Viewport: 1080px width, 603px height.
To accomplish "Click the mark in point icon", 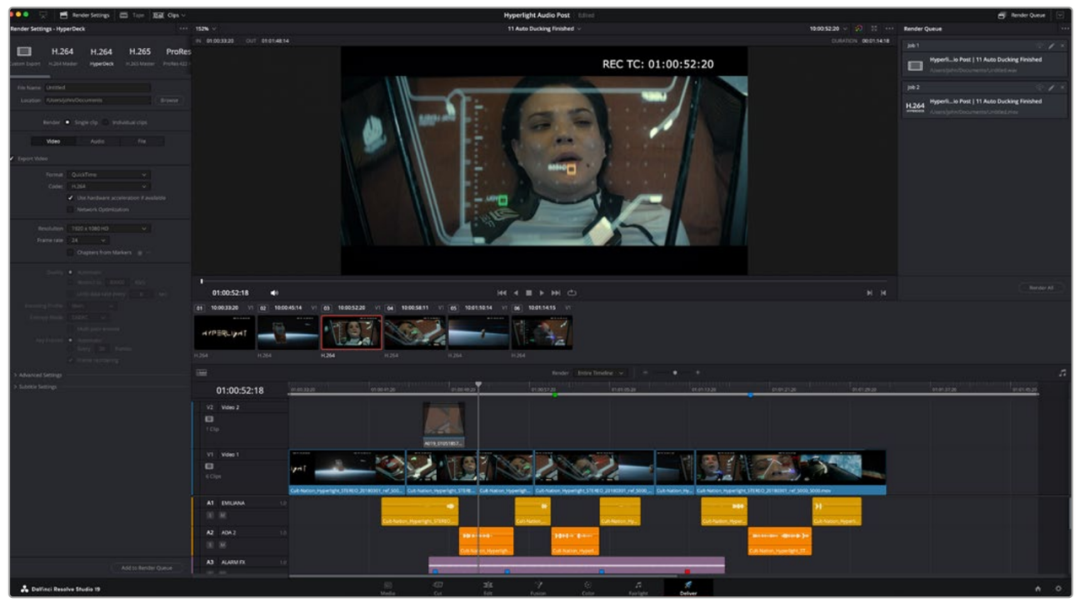I will tap(869, 293).
